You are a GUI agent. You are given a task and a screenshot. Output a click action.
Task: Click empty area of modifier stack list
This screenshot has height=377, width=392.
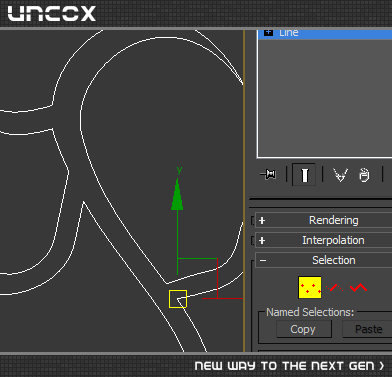[x=325, y=98]
